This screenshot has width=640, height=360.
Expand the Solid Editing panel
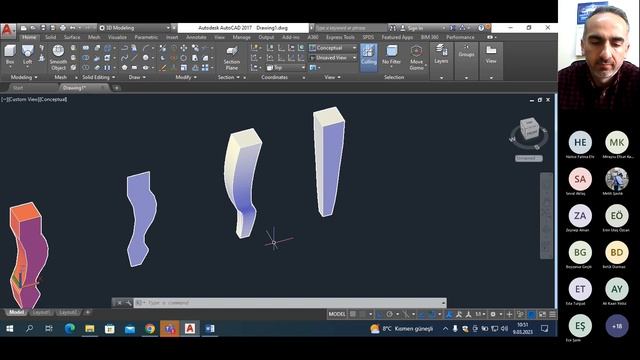click(98, 77)
